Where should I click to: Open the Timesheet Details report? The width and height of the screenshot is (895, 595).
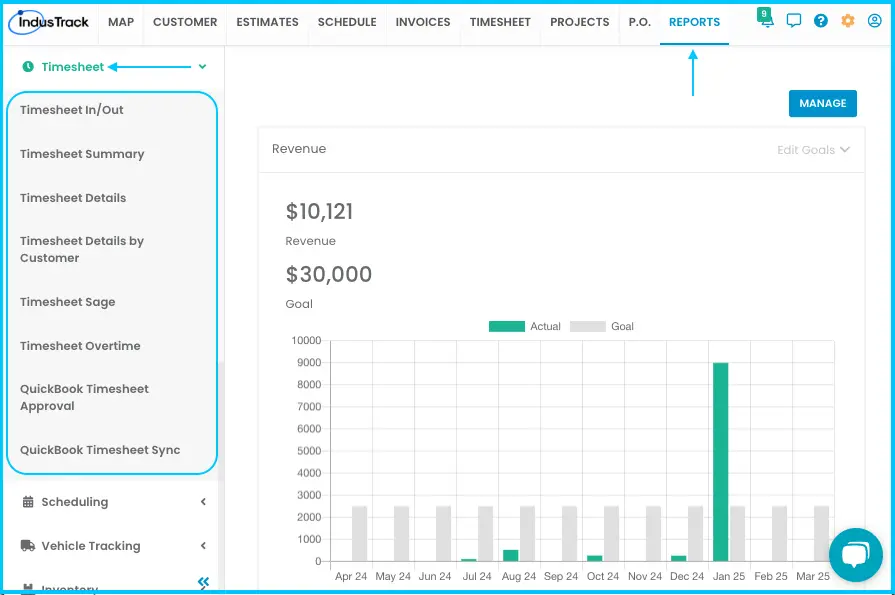coord(73,198)
